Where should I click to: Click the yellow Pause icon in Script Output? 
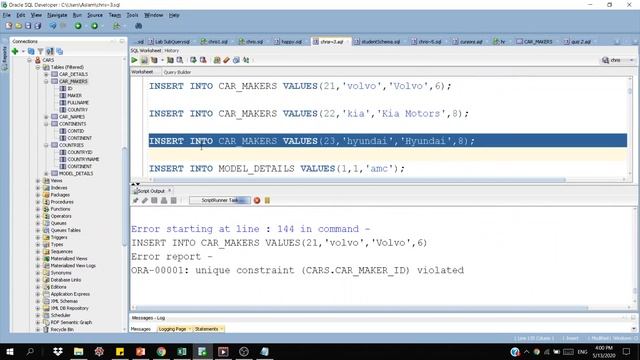pos(267,200)
